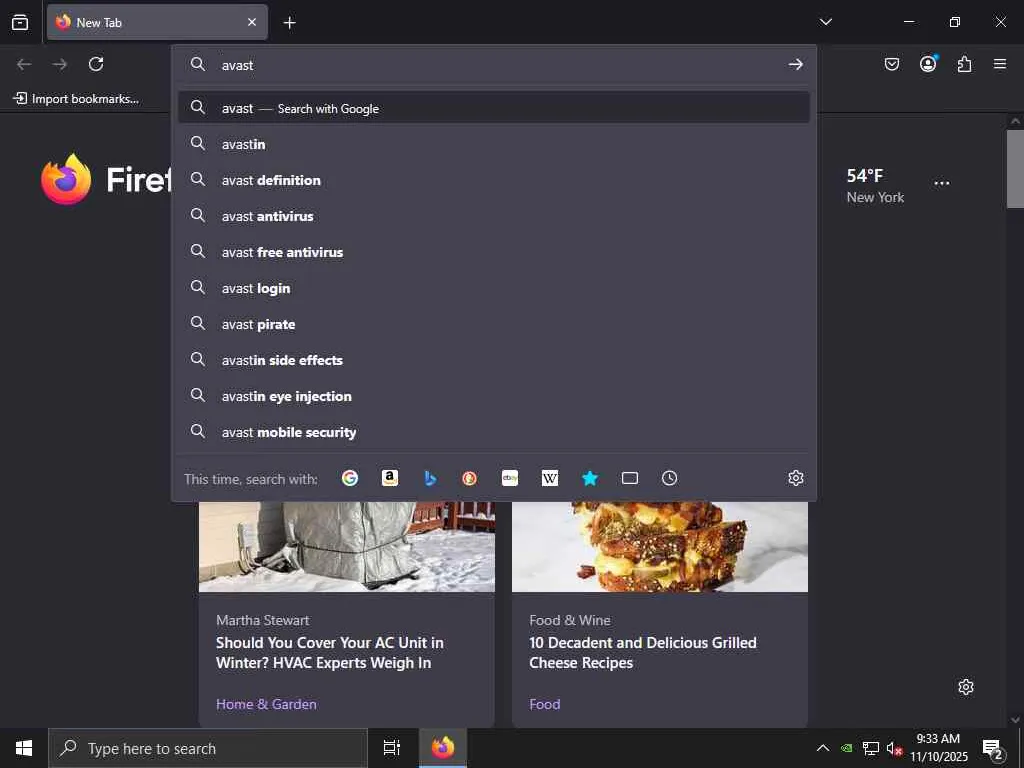This screenshot has height=768, width=1024.
Task: Open '10 Decadent and Delicious Grilled Cheese' headline
Action: point(643,652)
